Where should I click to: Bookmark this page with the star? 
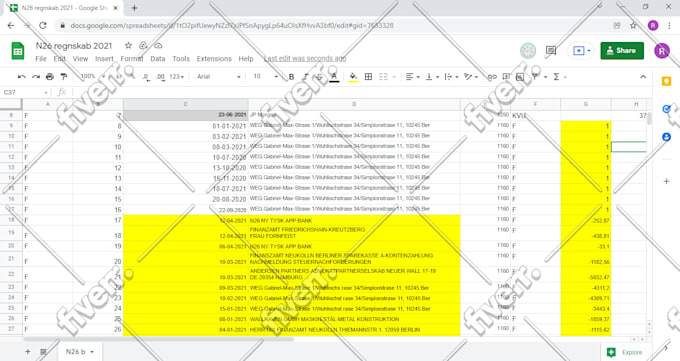pos(633,26)
